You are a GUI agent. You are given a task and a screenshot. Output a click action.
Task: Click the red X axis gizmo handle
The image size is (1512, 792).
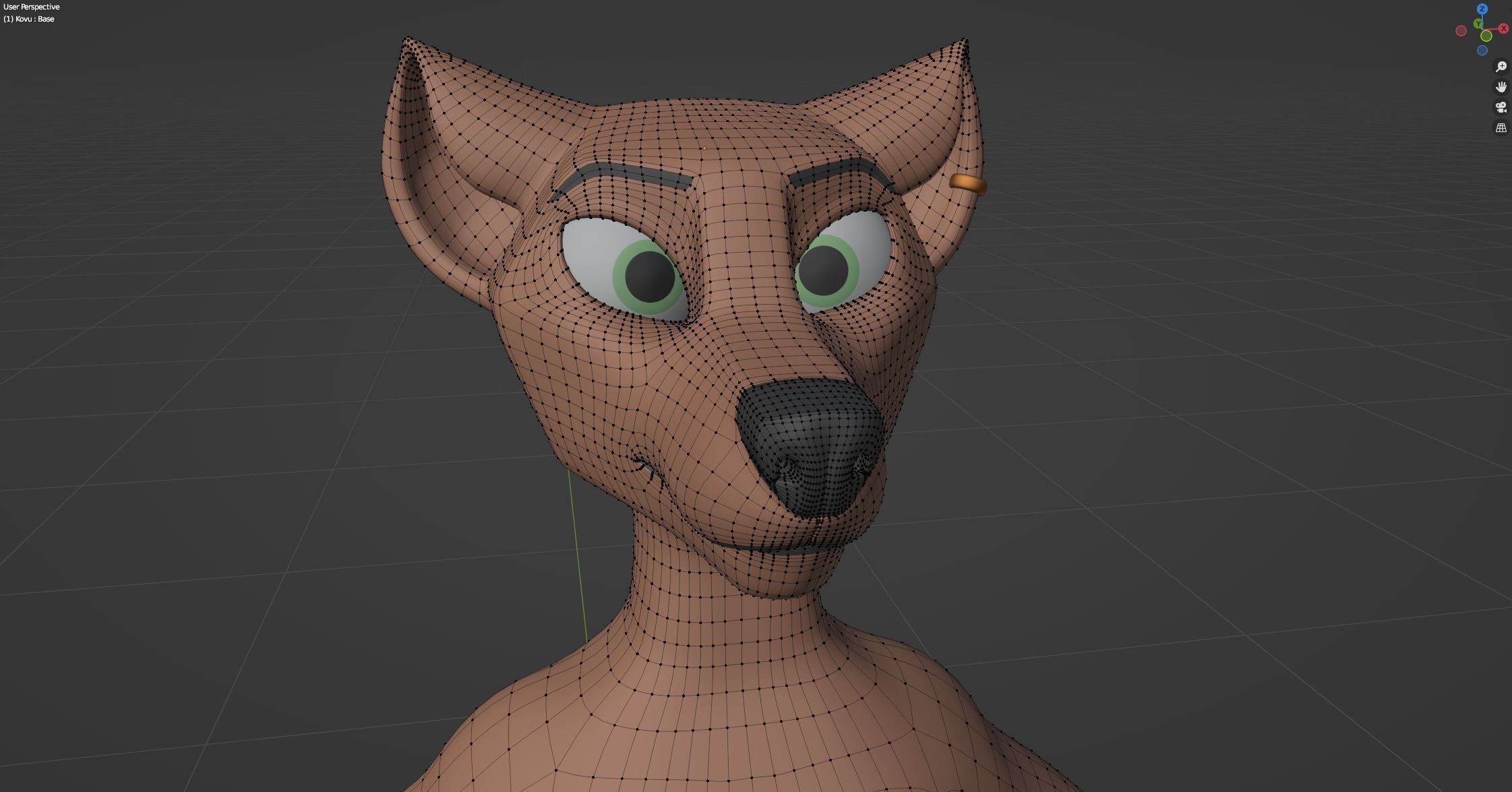[1503, 28]
